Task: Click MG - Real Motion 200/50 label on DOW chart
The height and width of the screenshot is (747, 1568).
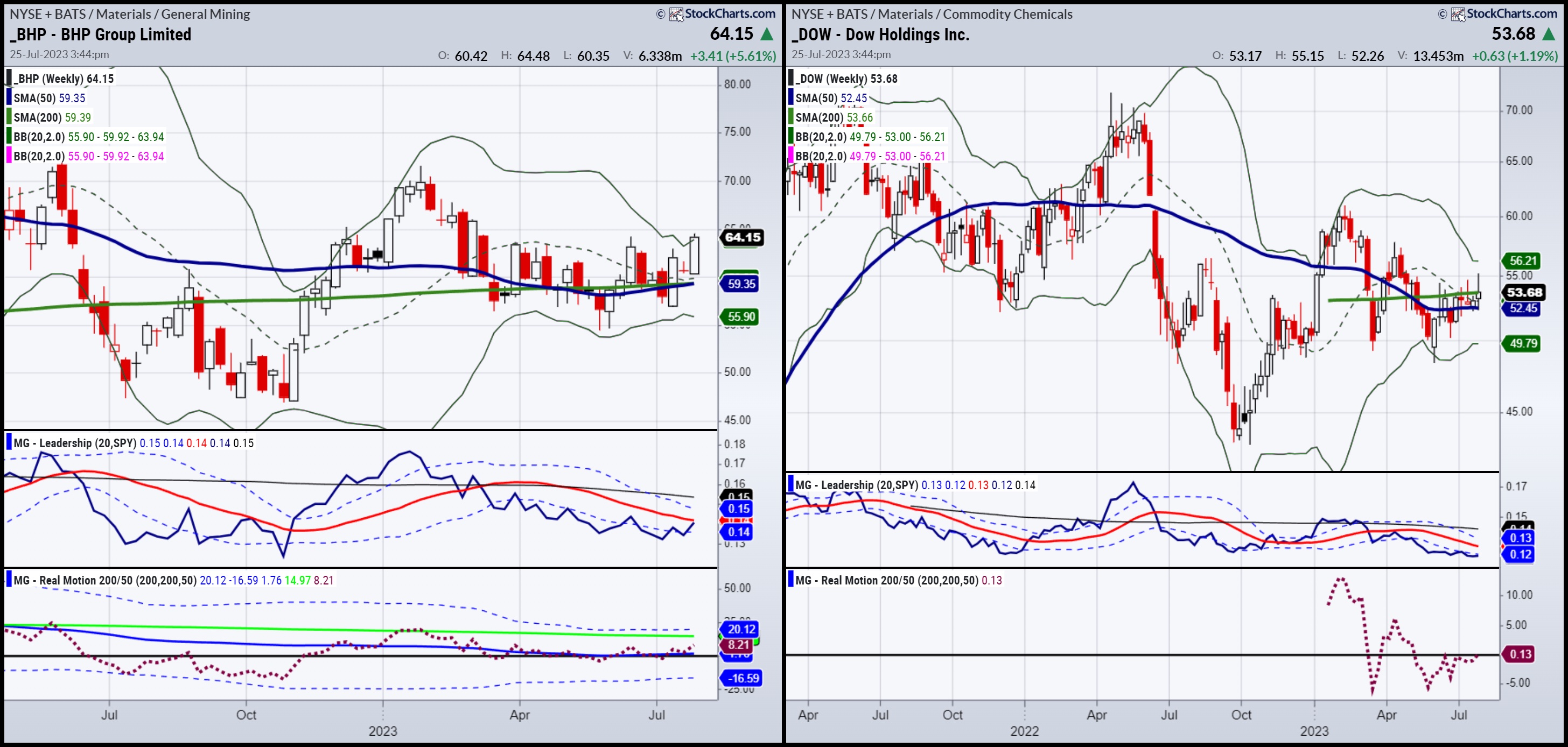Action: click(886, 580)
